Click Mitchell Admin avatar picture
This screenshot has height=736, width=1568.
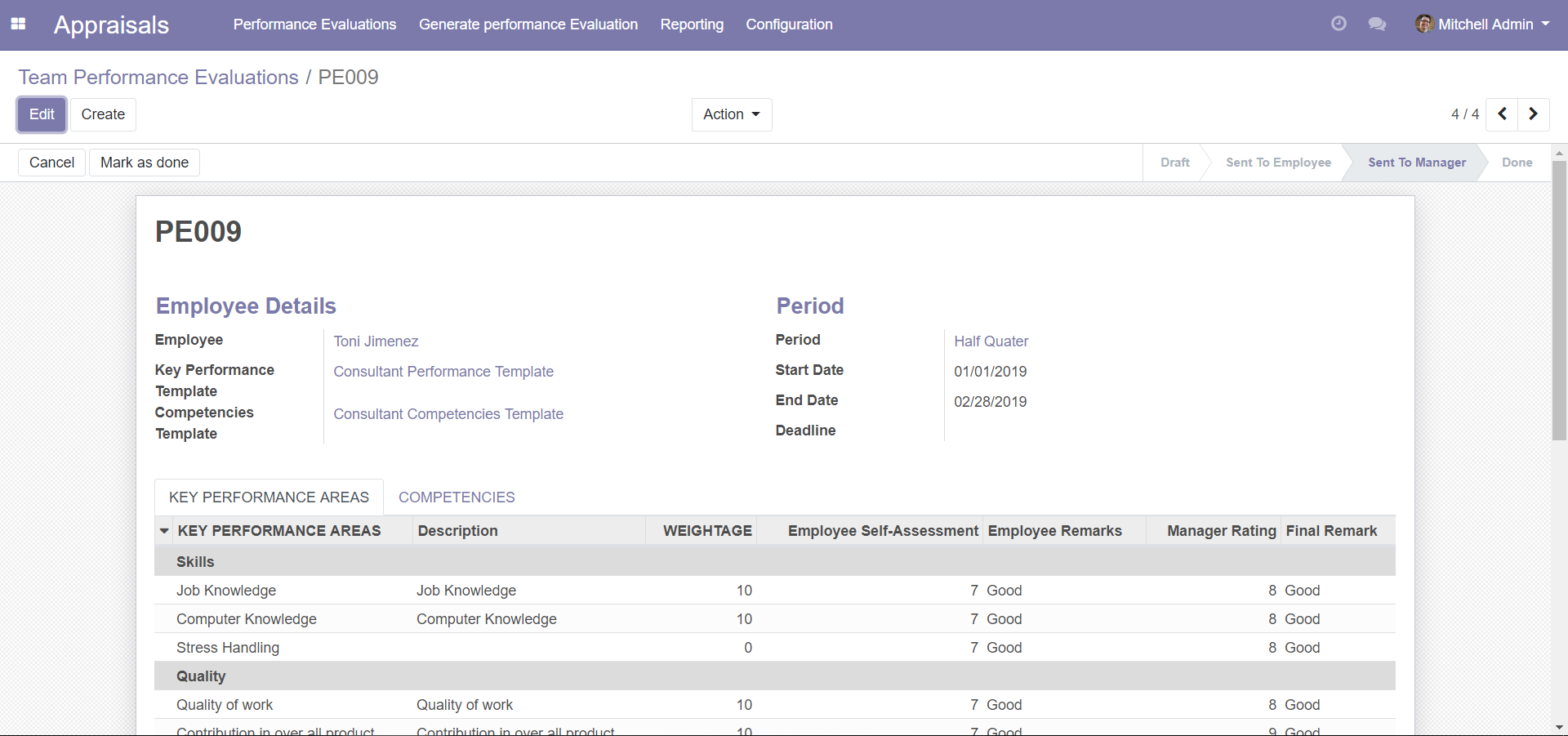pos(1424,24)
